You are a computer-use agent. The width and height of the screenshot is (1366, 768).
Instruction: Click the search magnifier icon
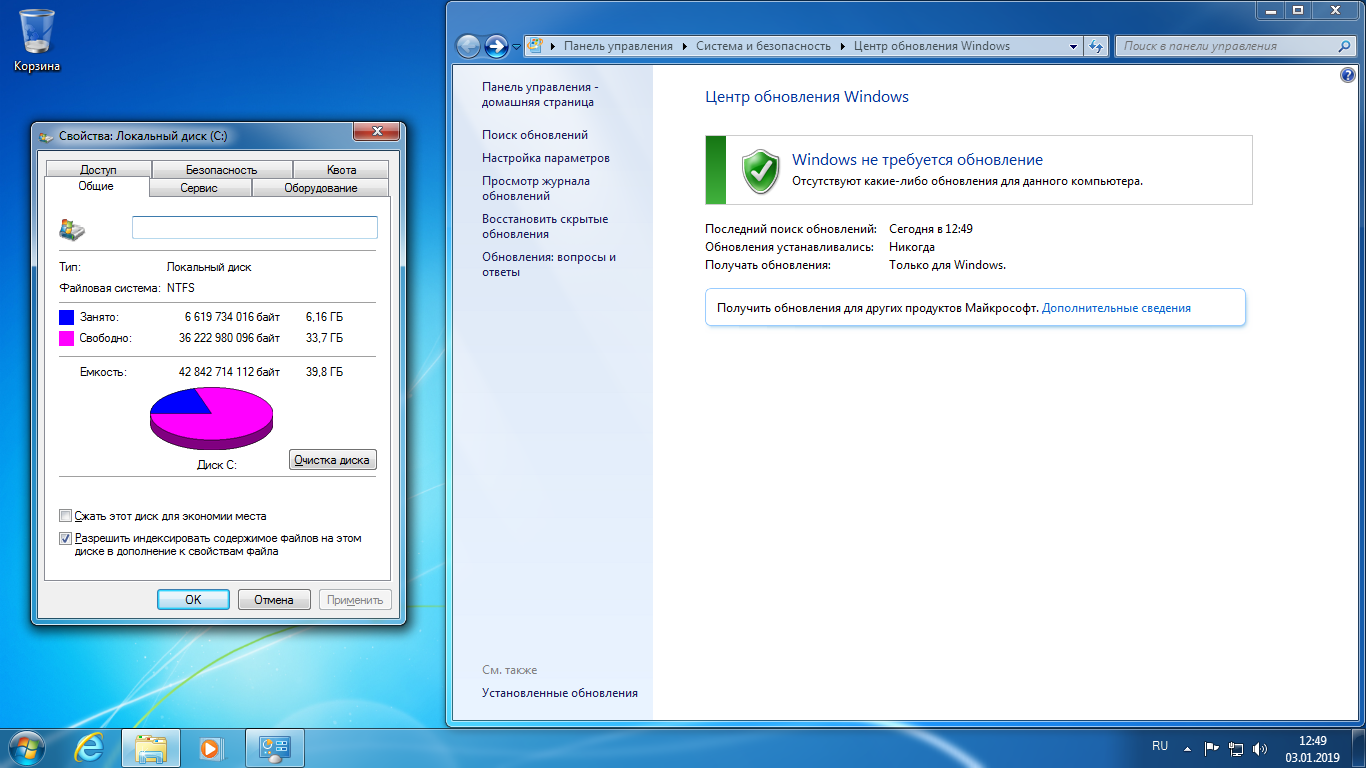[x=1344, y=46]
